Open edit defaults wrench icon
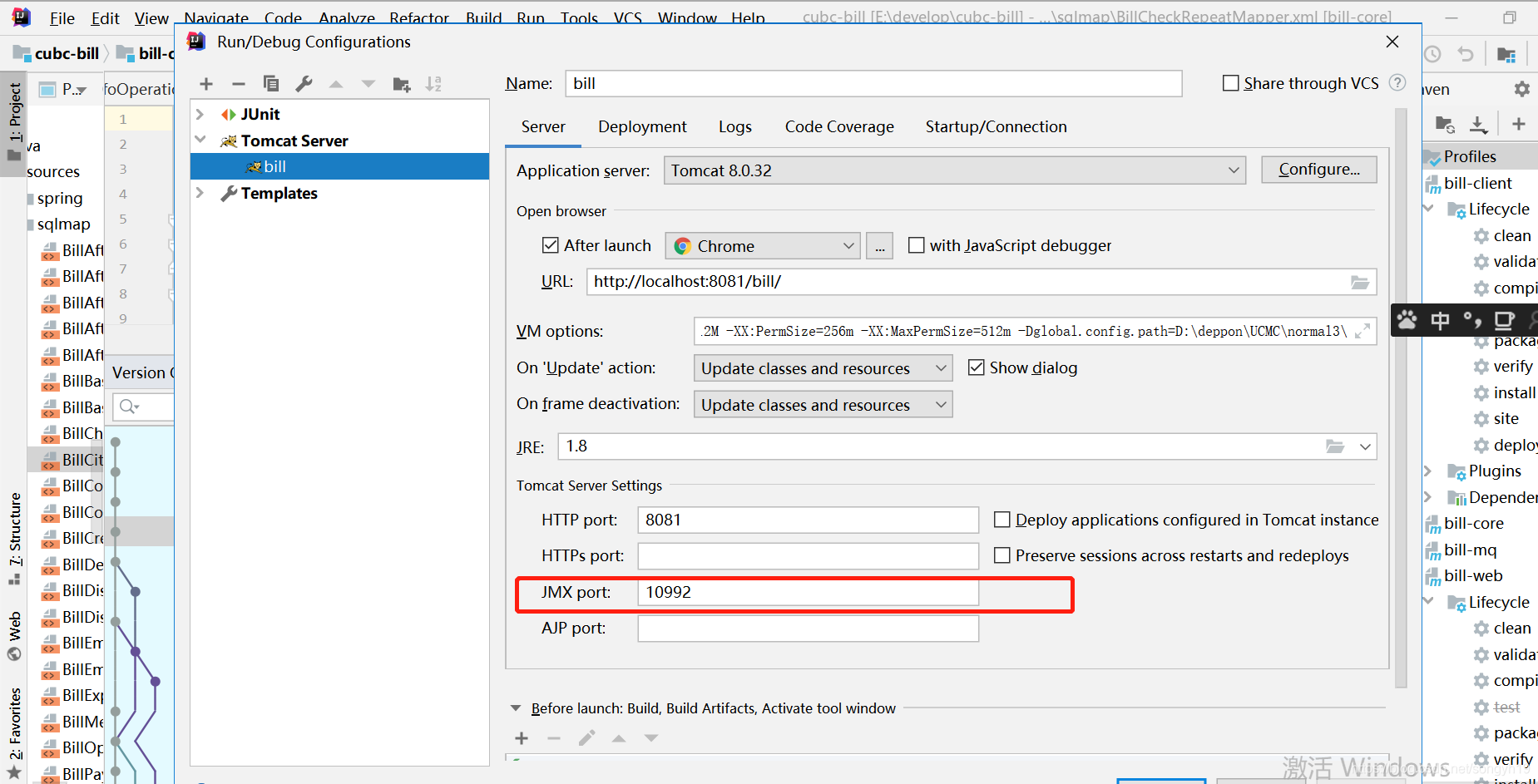This screenshot has height=784, width=1538. click(304, 84)
